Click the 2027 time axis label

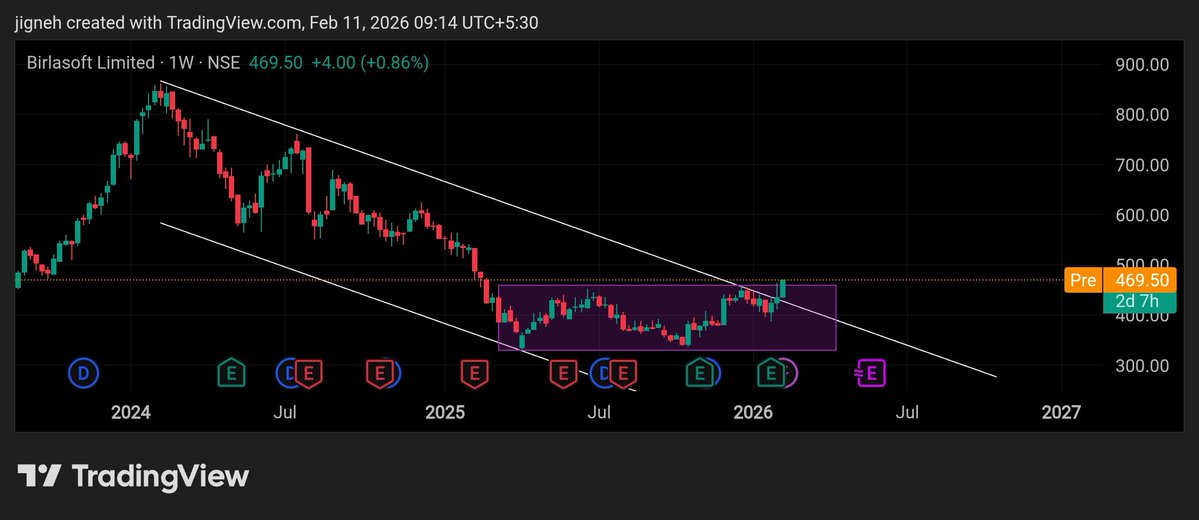1061,413
